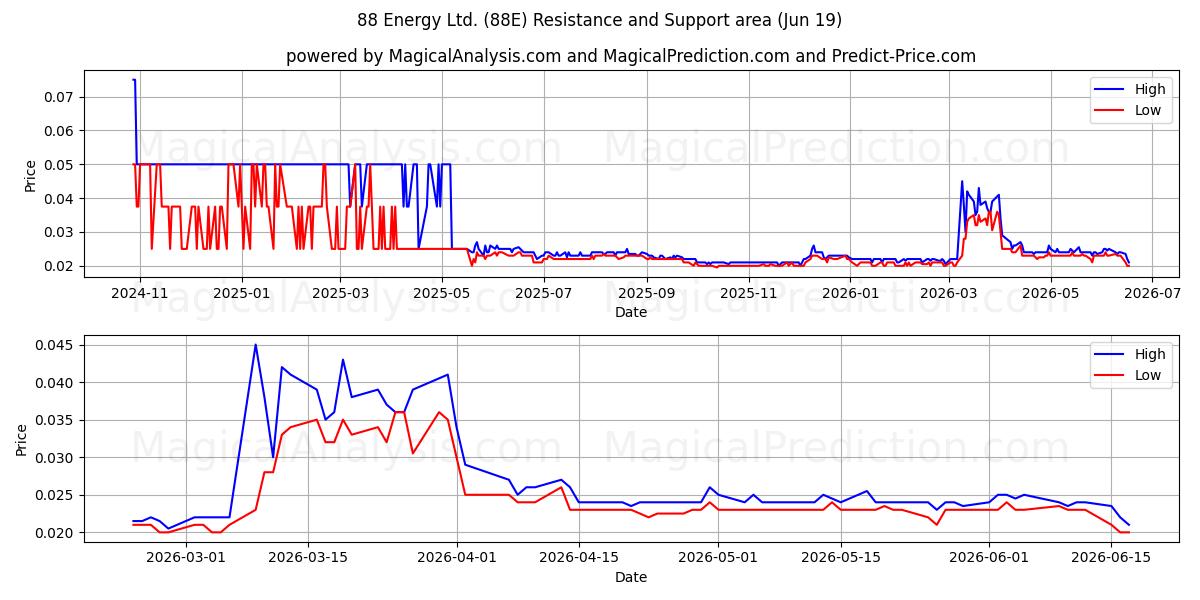Click the '0.045' y-axis label in bottom chart
Viewport: 1200px width, 600px height.
click(56, 346)
